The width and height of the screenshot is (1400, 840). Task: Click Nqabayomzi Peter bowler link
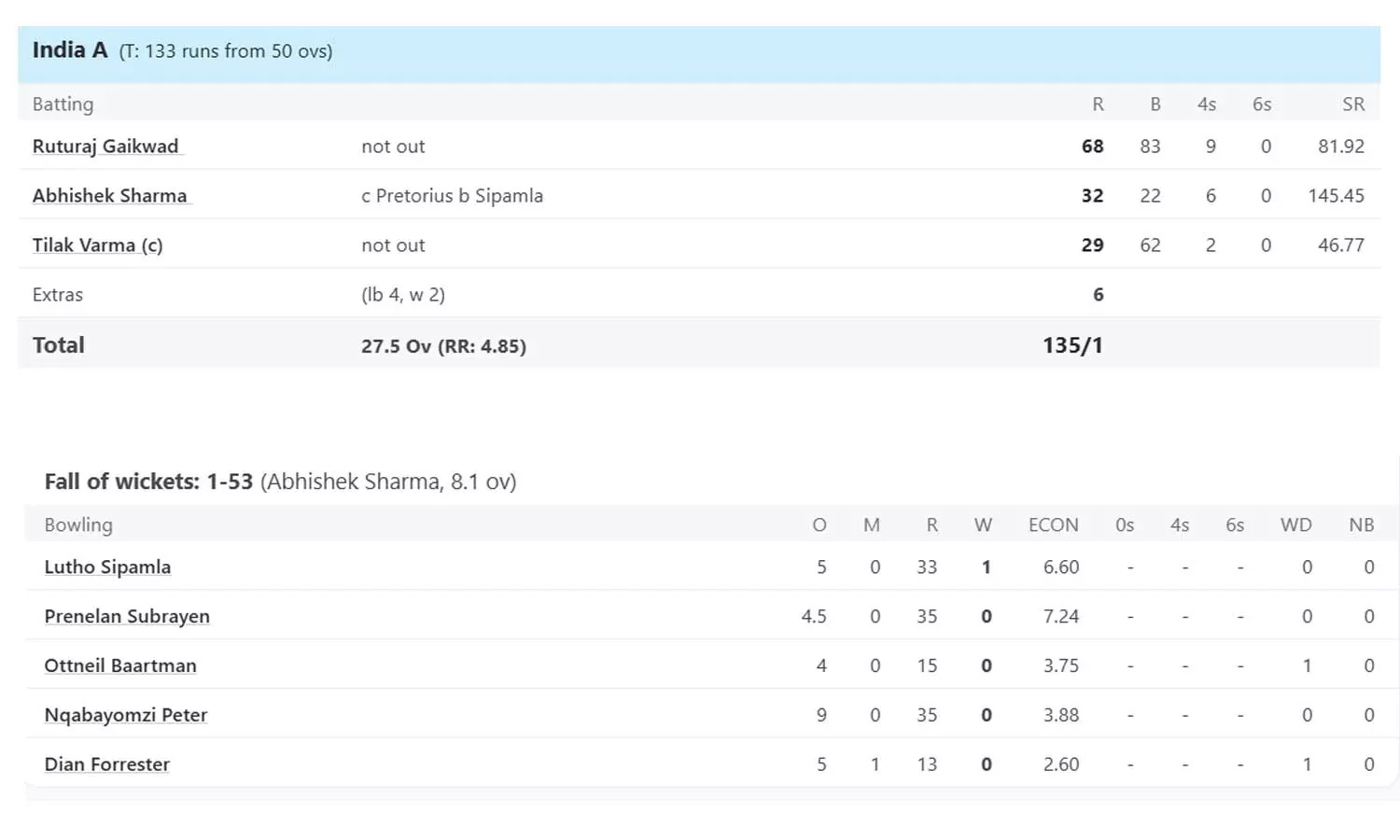(126, 716)
